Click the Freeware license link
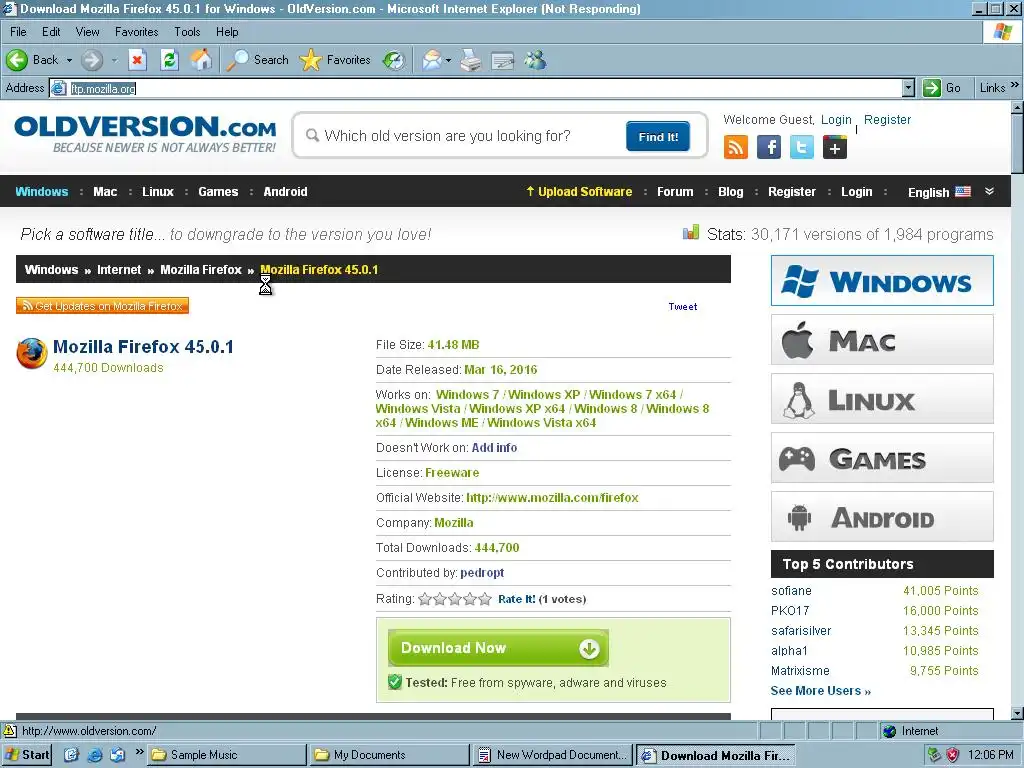Screen dimensions: 1024x768 click(x=452, y=472)
